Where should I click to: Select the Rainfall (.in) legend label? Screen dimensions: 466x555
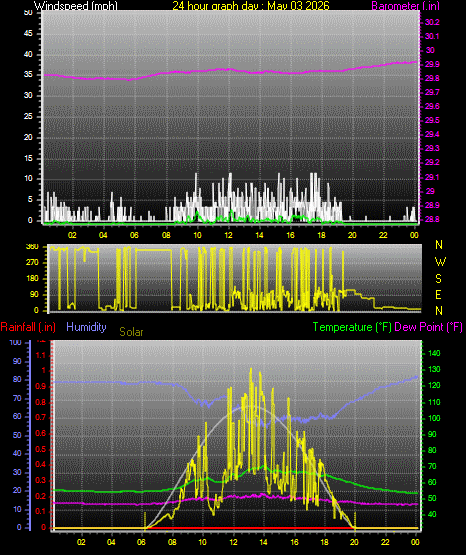(x=28, y=327)
